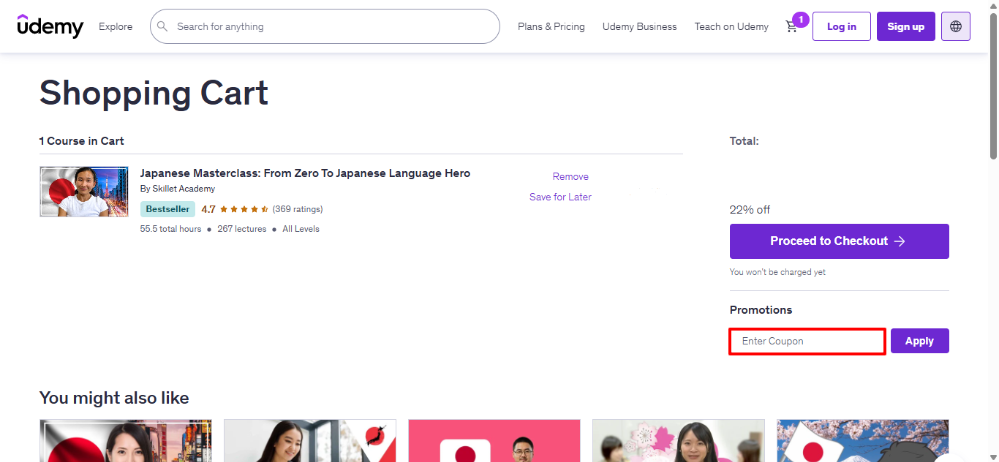999x462 pixels.
Task: Click the (369 ratings) text
Action: (298, 209)
